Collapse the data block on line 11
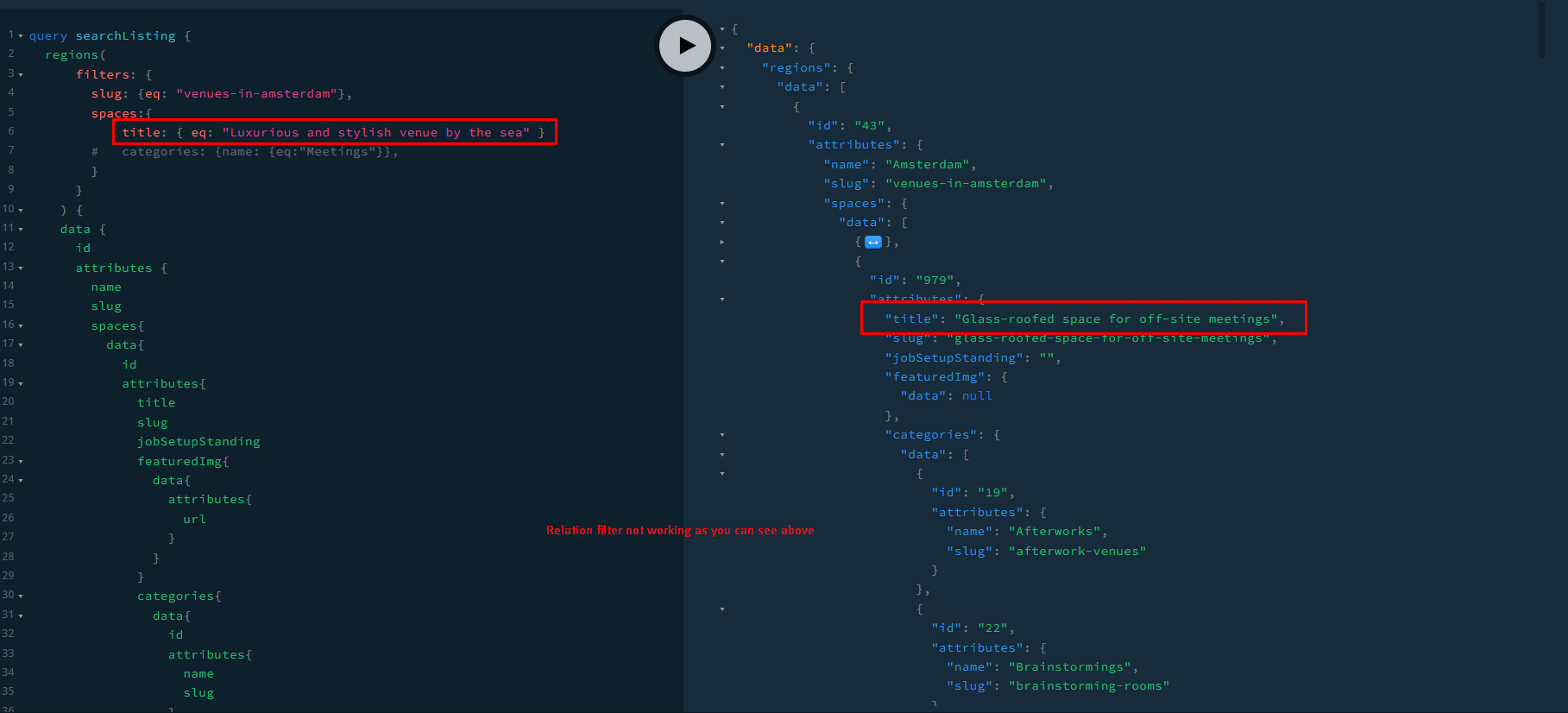The image size is (1568, 713). click(x=21, y=230)
